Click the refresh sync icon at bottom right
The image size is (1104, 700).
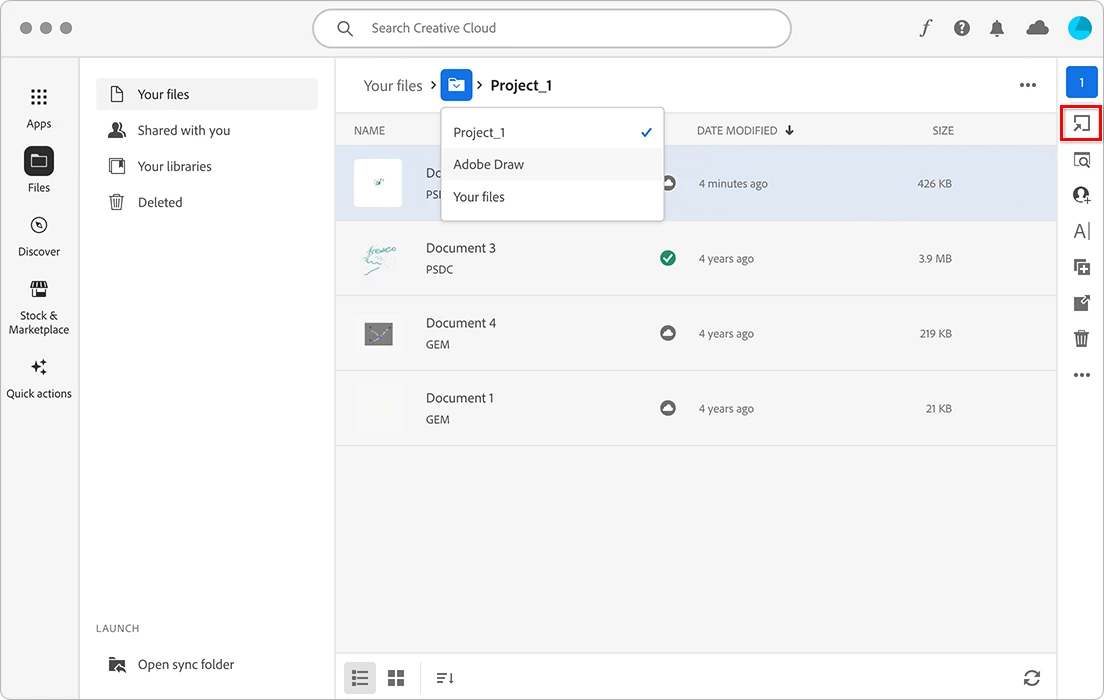click(x=1031, y=678)
